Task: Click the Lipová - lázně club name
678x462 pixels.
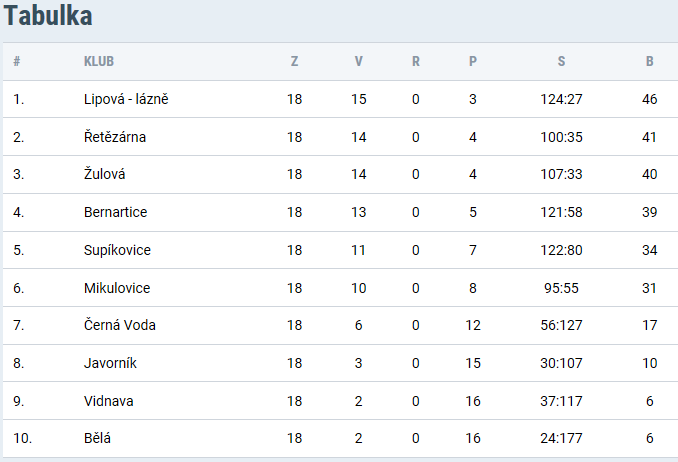Action: coord(126,99)
